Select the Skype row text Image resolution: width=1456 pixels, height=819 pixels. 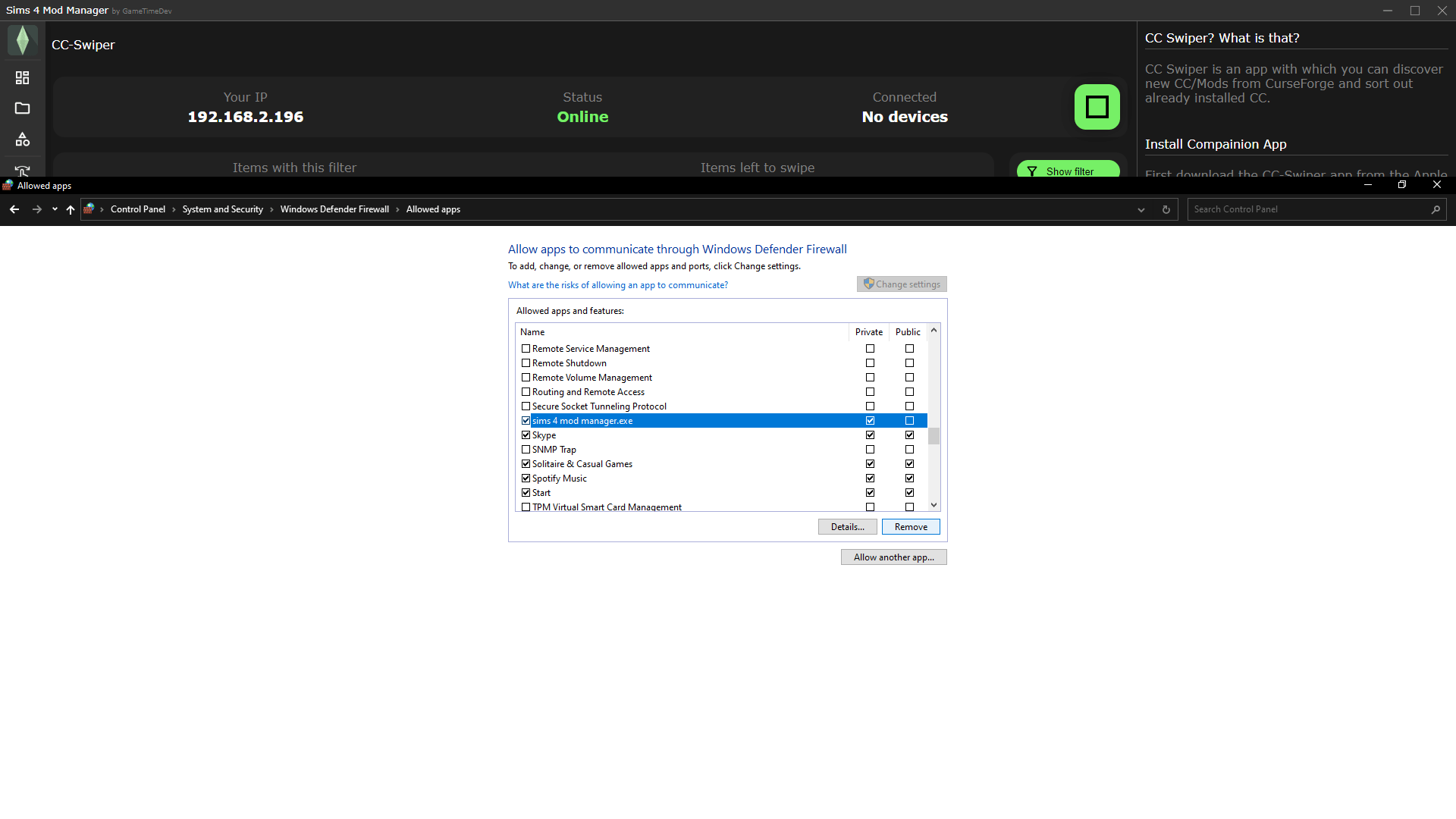coord(544,435)
